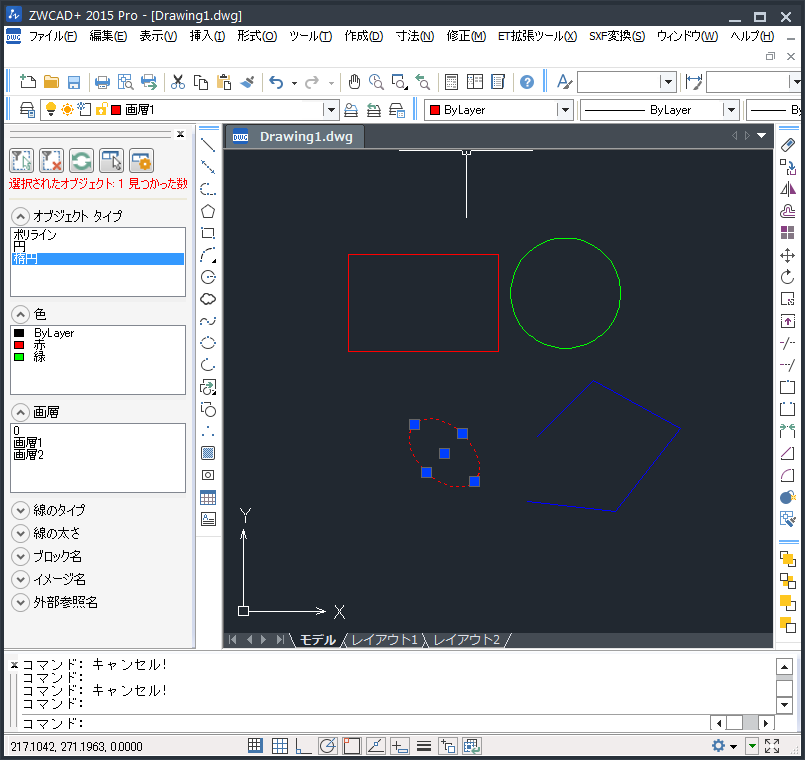Image resolution: width=805 pixels, height=760 pixels.
Task: Click the Explode tool icon
Action: point(788,497)
